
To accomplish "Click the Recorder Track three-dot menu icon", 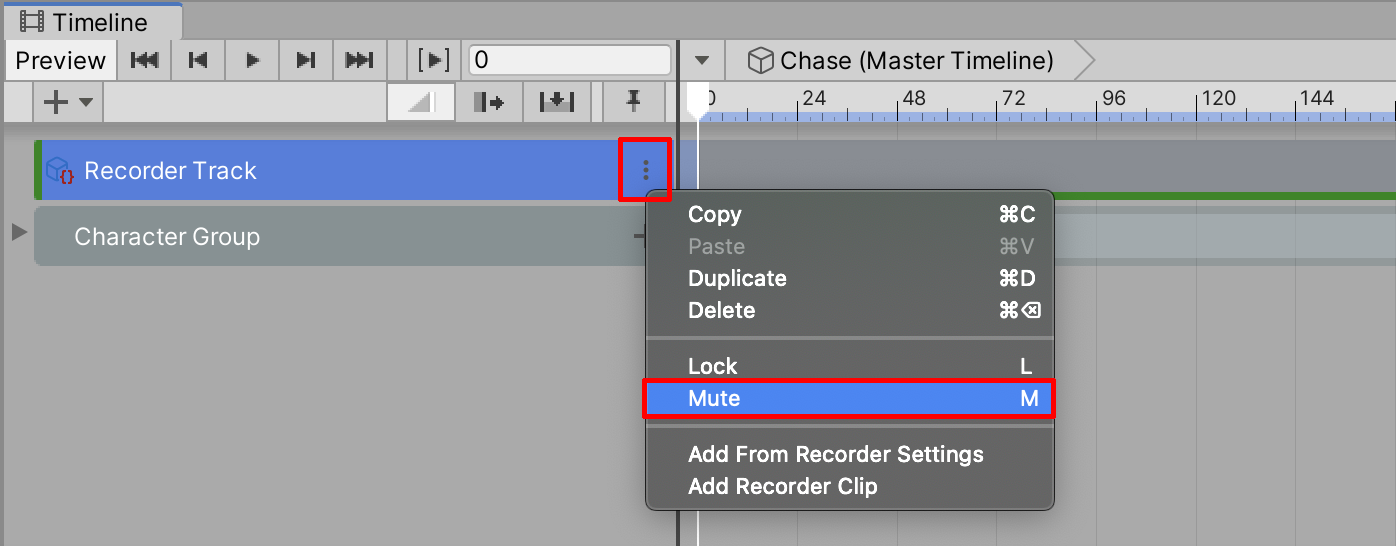I will click(645, 171).
